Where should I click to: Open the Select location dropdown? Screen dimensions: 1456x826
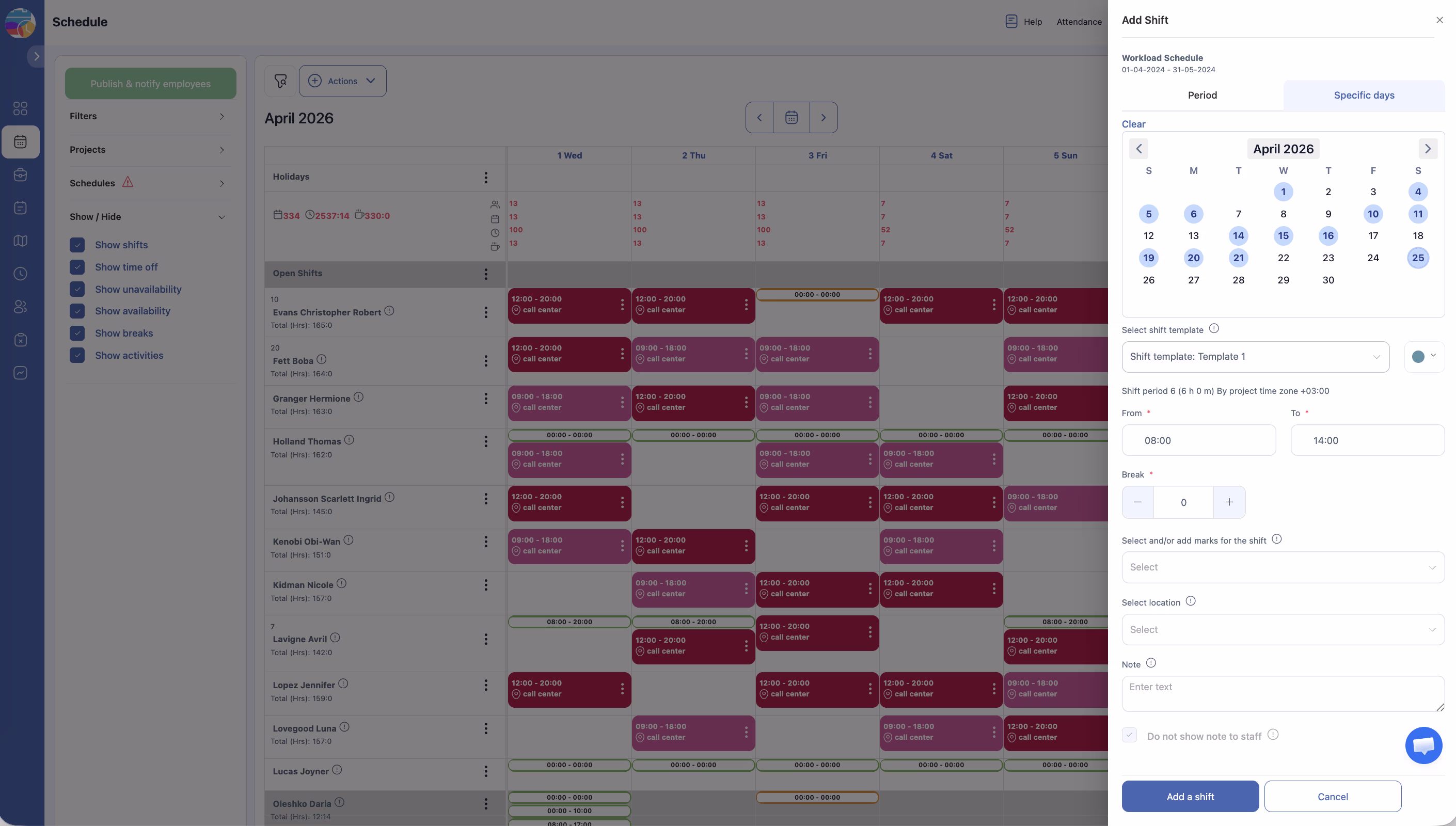click(1283, 630)
